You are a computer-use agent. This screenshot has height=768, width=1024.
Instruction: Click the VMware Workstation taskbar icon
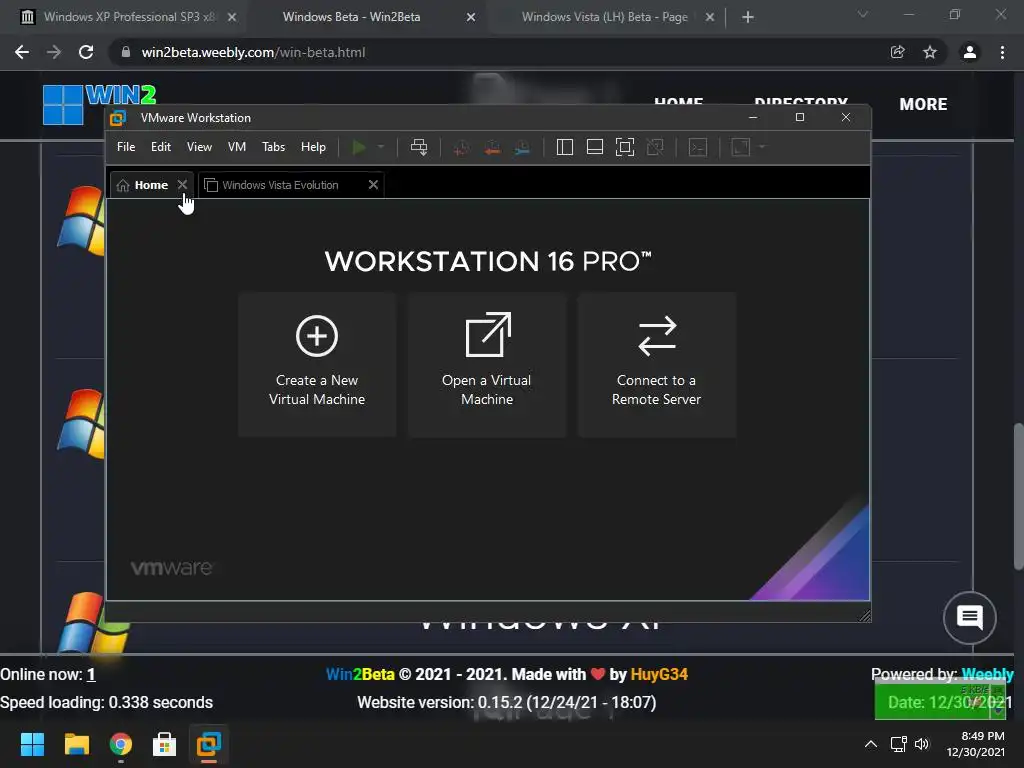click(209, 744)
